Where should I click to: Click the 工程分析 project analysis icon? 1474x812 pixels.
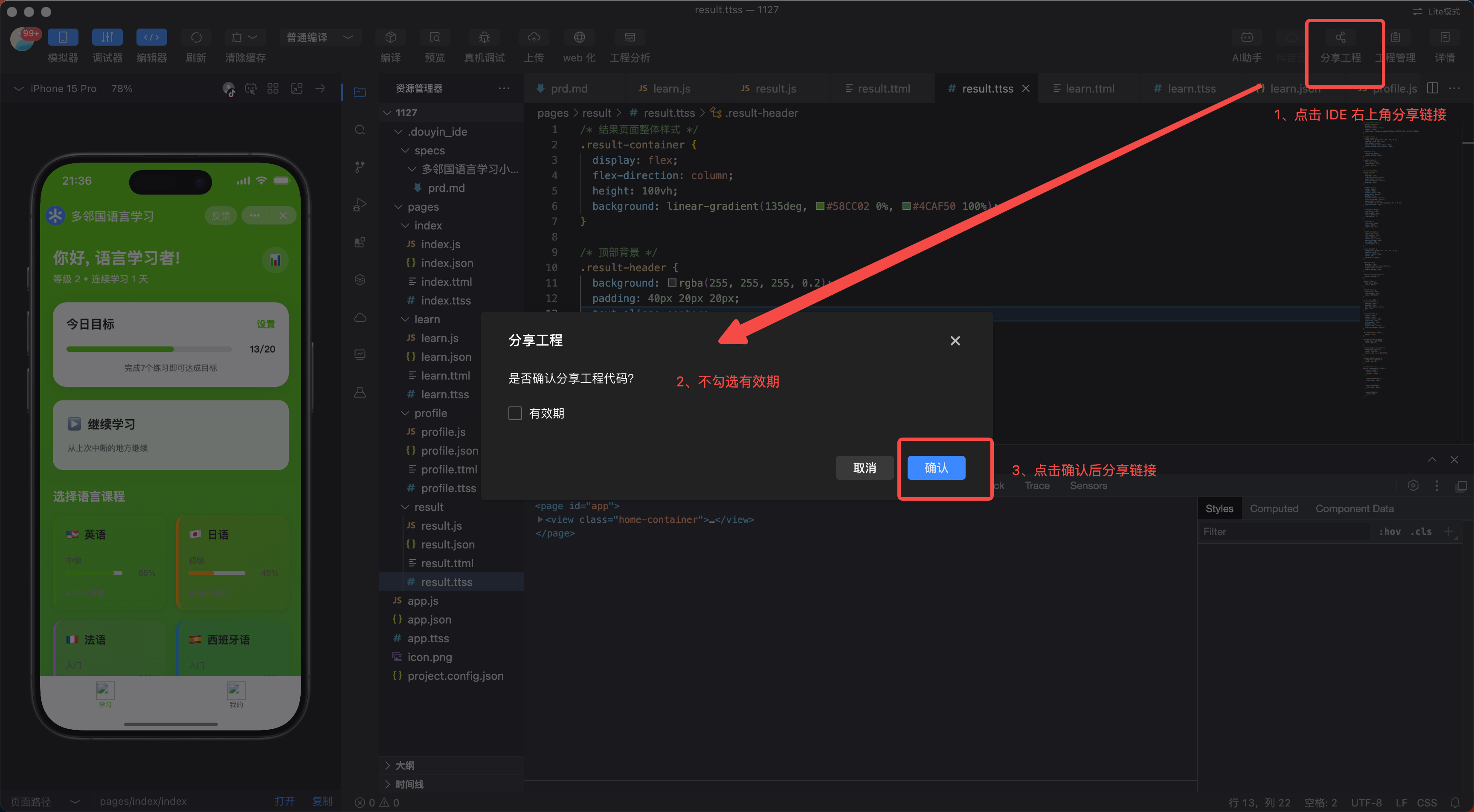point(630,38)
